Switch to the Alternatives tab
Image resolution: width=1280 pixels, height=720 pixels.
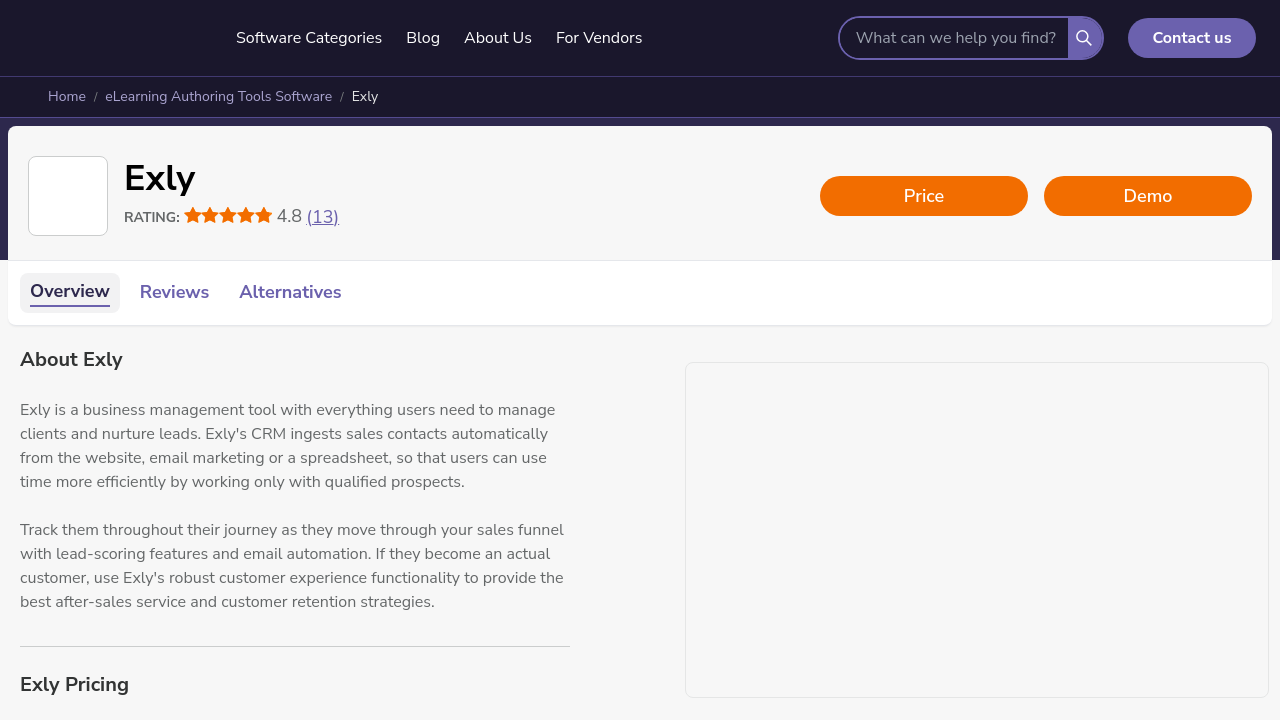click(x=290, y=292)
